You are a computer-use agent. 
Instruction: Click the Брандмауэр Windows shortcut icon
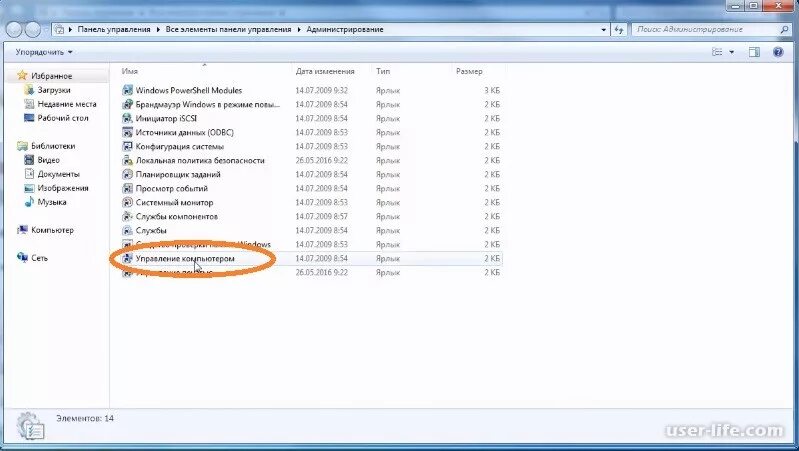point(127,104)
